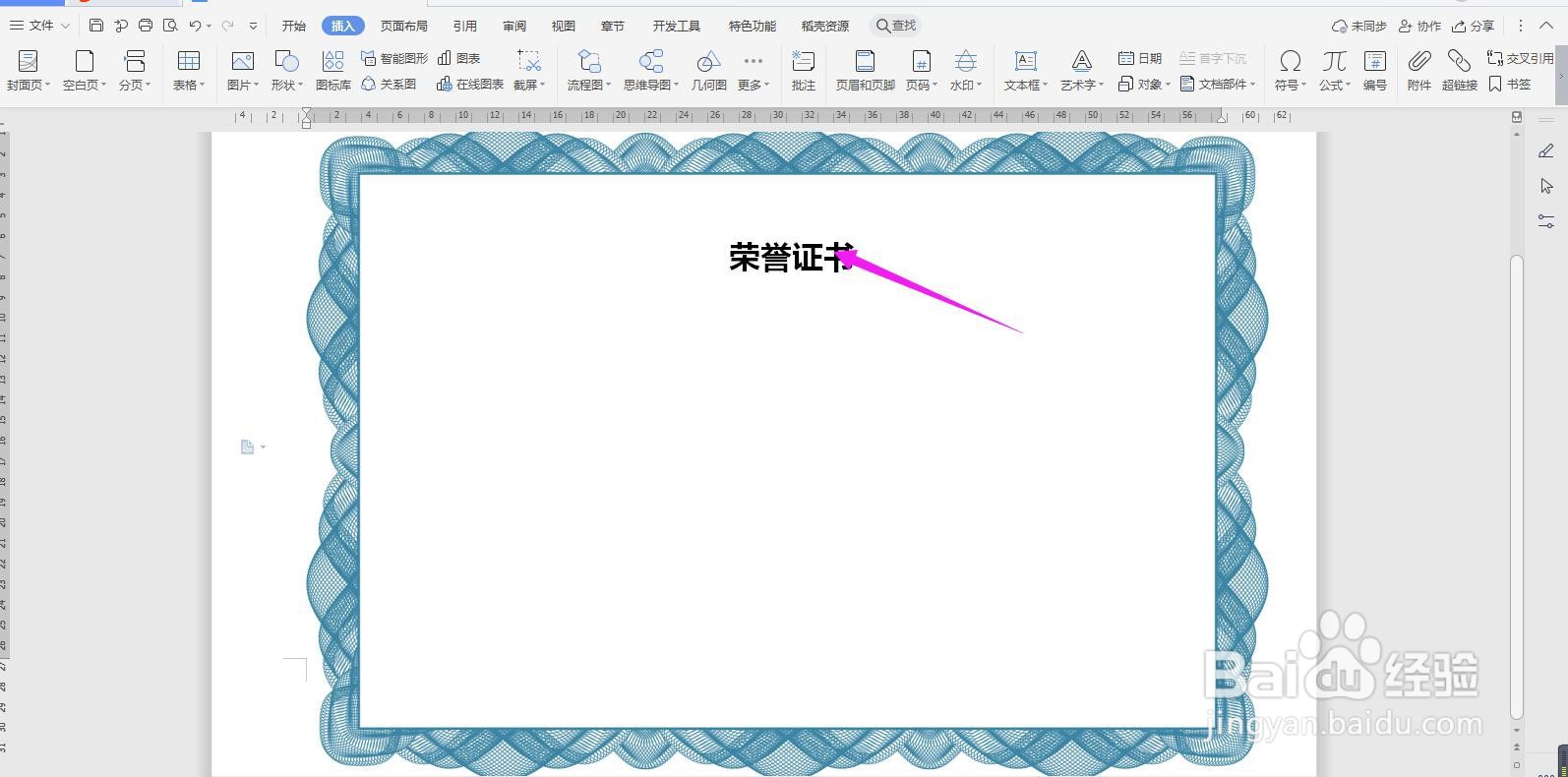The height and width of the screenshot is (777, 1568).
Task: Add a watermark
Action: click(x=966, y=71)
